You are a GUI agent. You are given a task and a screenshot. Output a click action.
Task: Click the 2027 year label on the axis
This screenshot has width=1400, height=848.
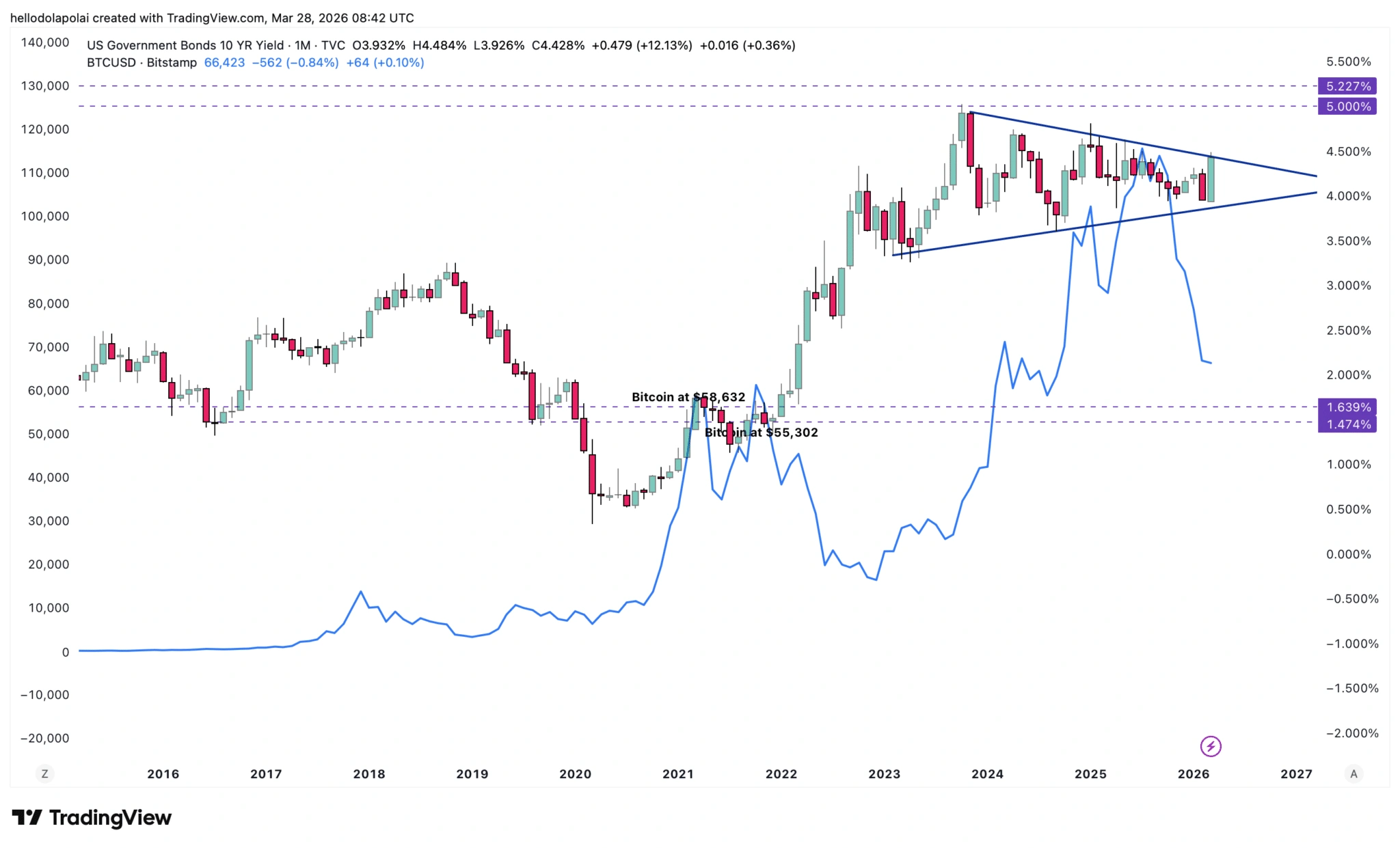tap(1296, 774)
